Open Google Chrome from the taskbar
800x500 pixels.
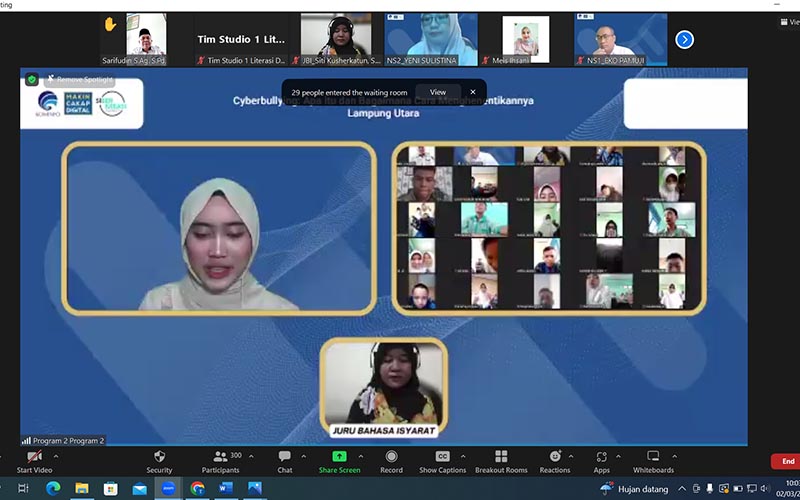point(197,488)
